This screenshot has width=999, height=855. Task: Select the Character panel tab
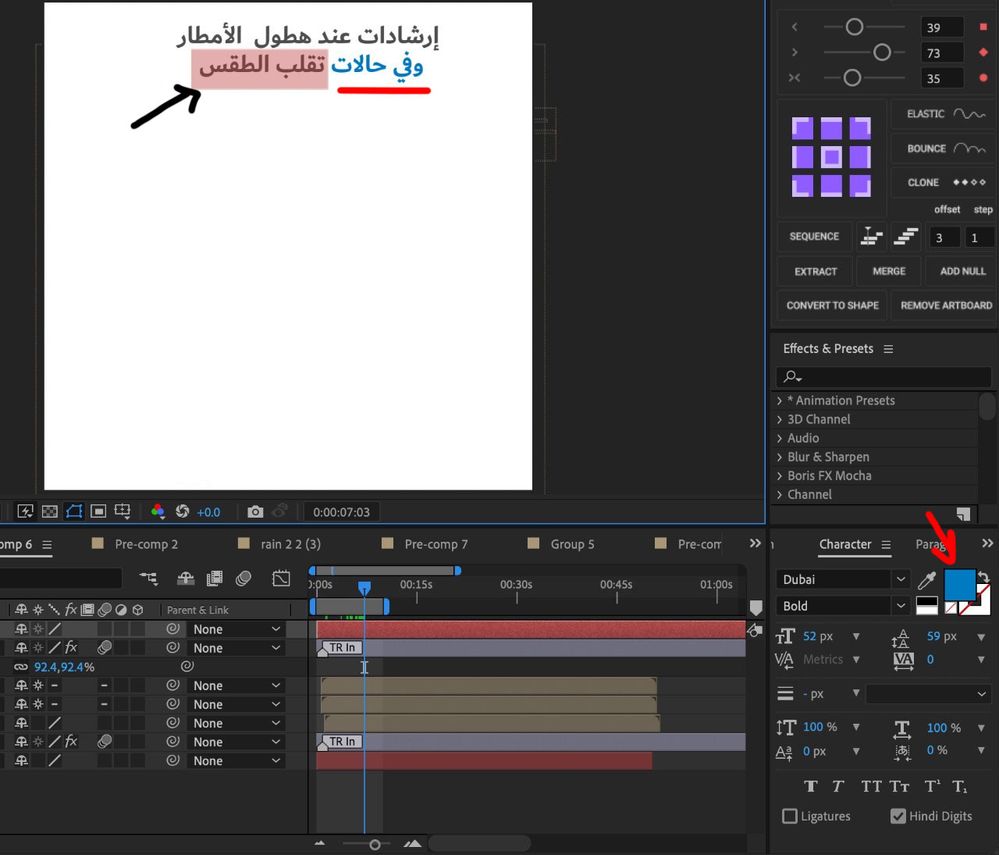tap(845, 544)
